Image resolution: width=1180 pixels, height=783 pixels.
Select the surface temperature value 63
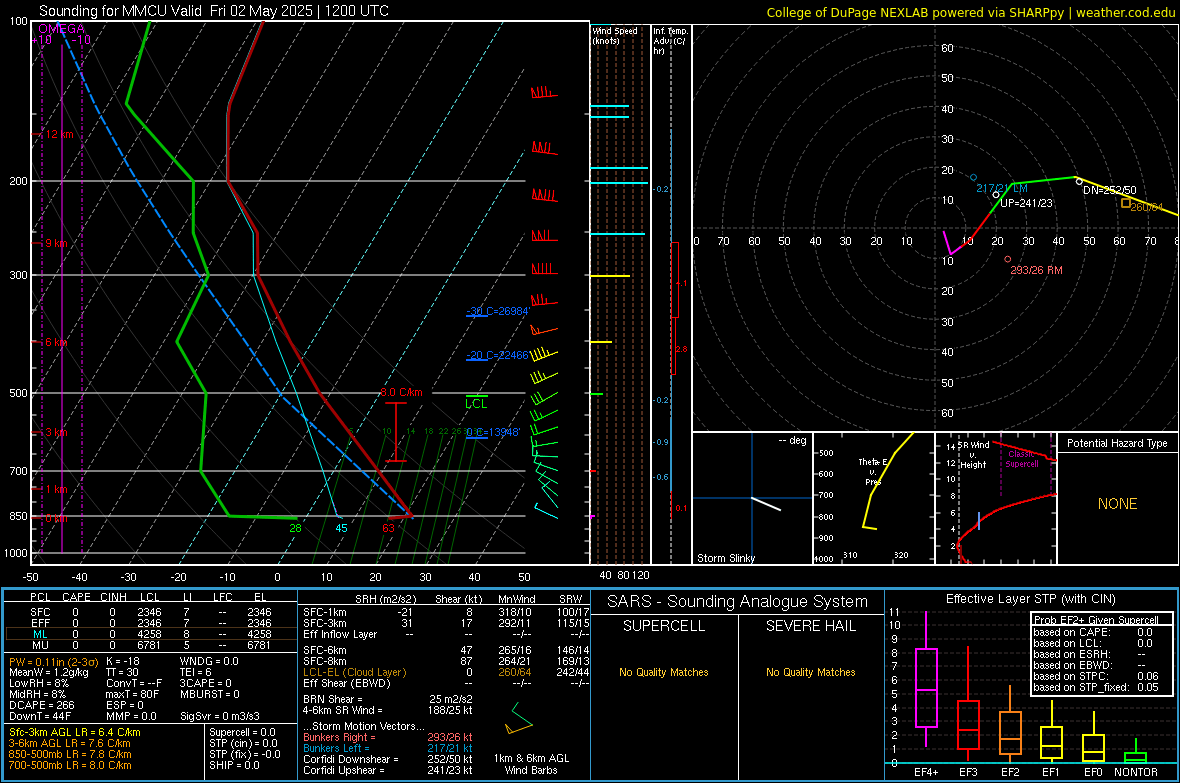[x=388, y=528]
